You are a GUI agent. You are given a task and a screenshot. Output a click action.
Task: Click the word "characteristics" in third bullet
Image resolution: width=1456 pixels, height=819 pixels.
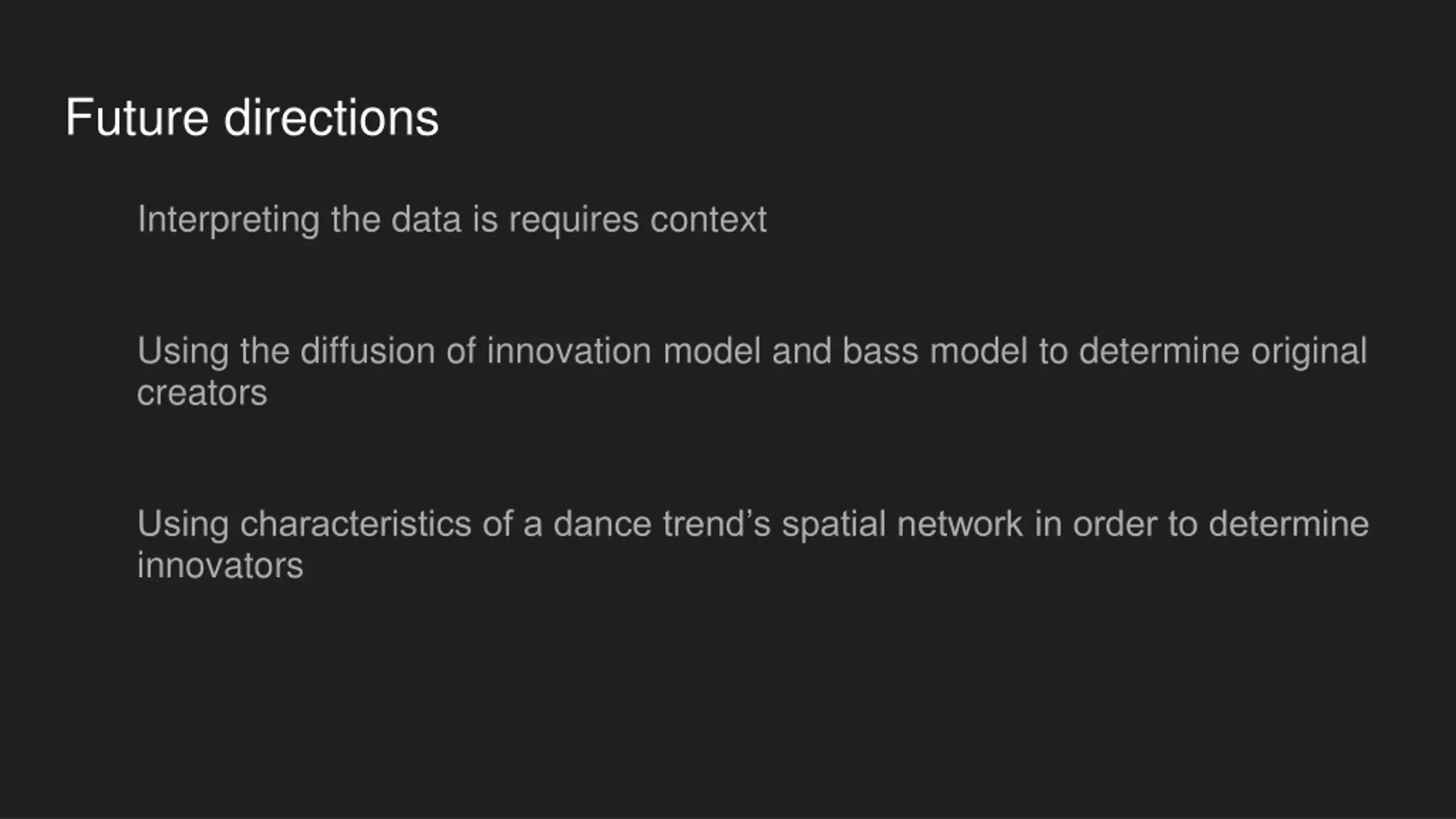click(x=355, y=523)
